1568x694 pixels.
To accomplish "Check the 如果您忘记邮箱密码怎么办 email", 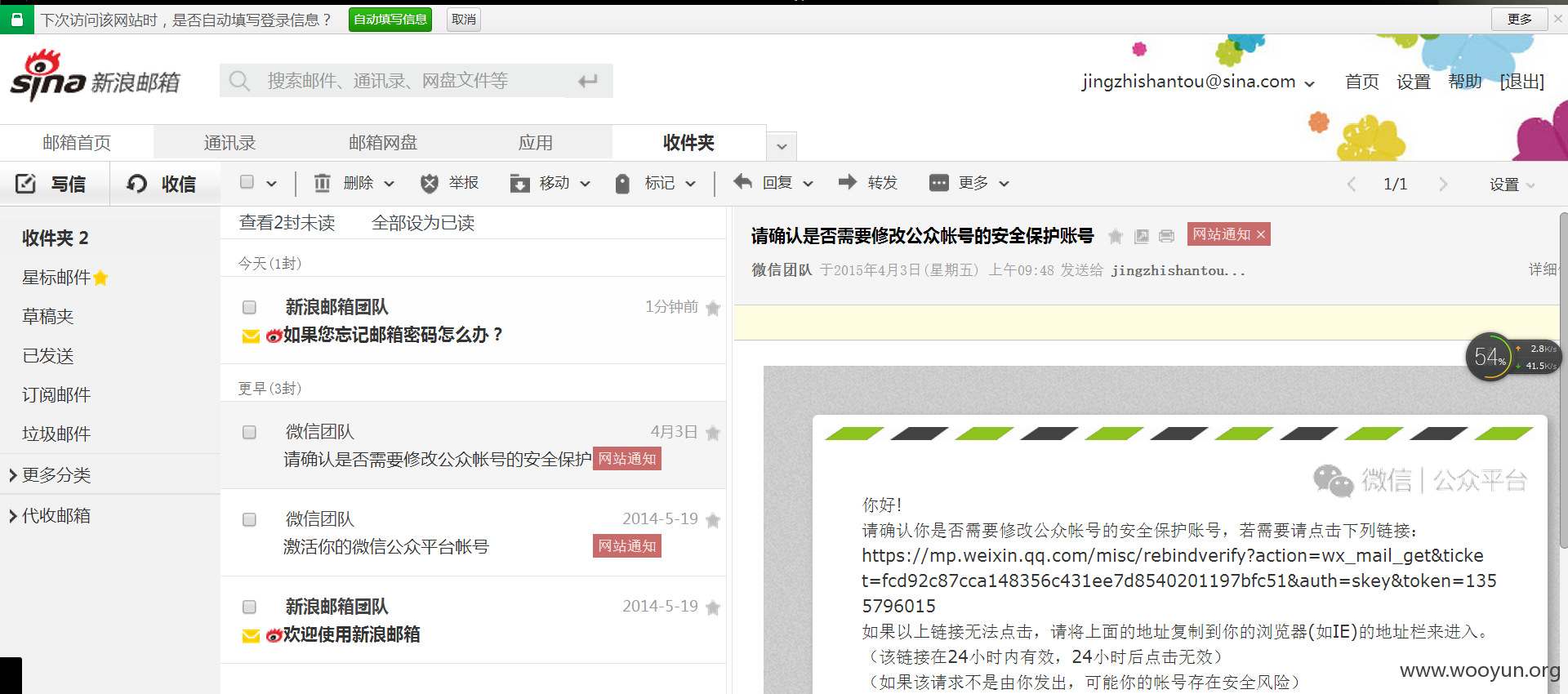I will click(x=250, y=307).
